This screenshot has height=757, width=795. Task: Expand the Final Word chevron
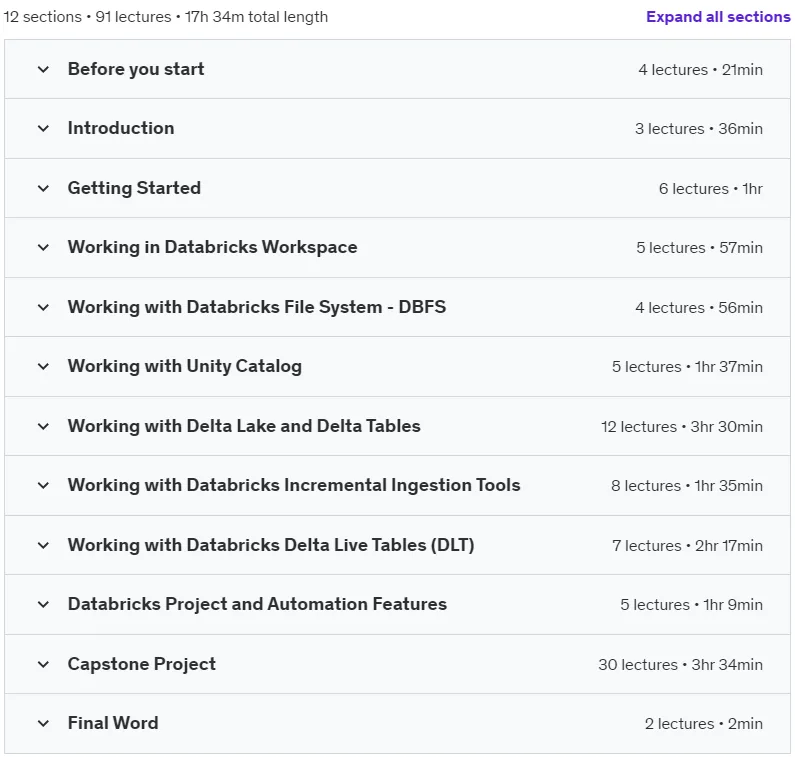(x=44, y=724)
